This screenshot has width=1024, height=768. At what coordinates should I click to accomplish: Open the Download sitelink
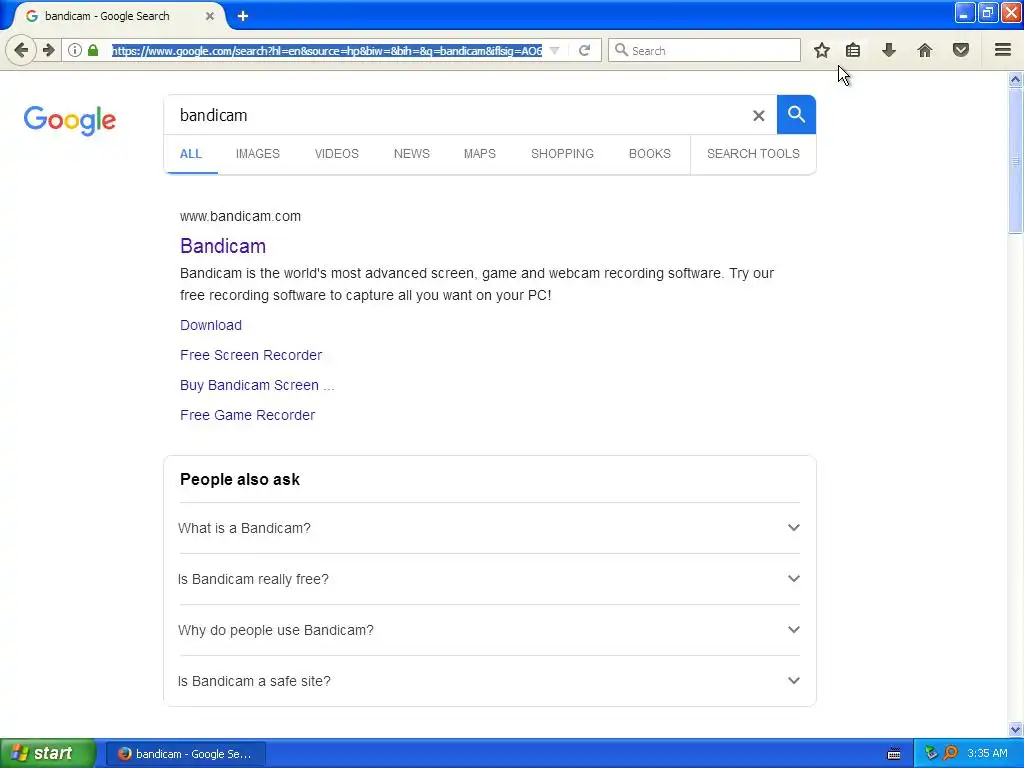pos(210,325)
